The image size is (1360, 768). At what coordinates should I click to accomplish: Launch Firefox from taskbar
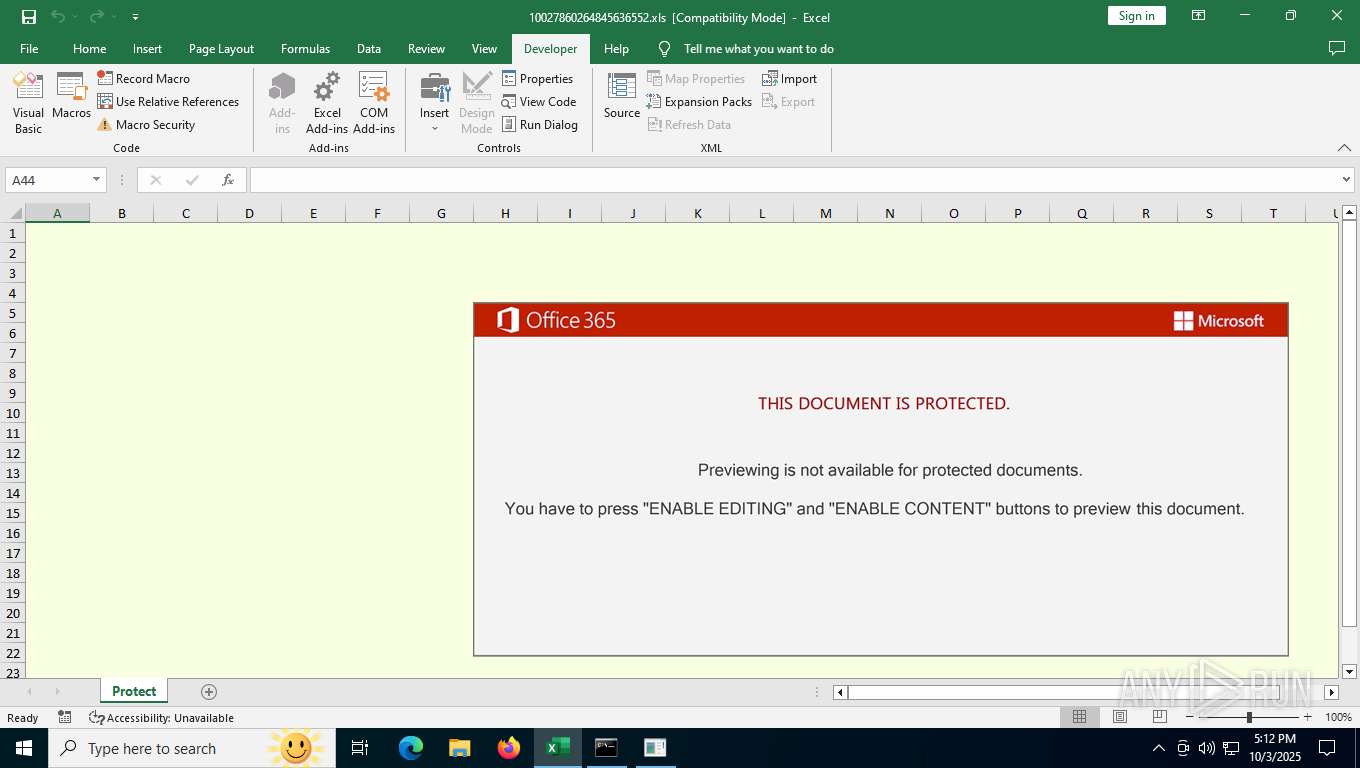pyautogui.click(x=509, y=747)
